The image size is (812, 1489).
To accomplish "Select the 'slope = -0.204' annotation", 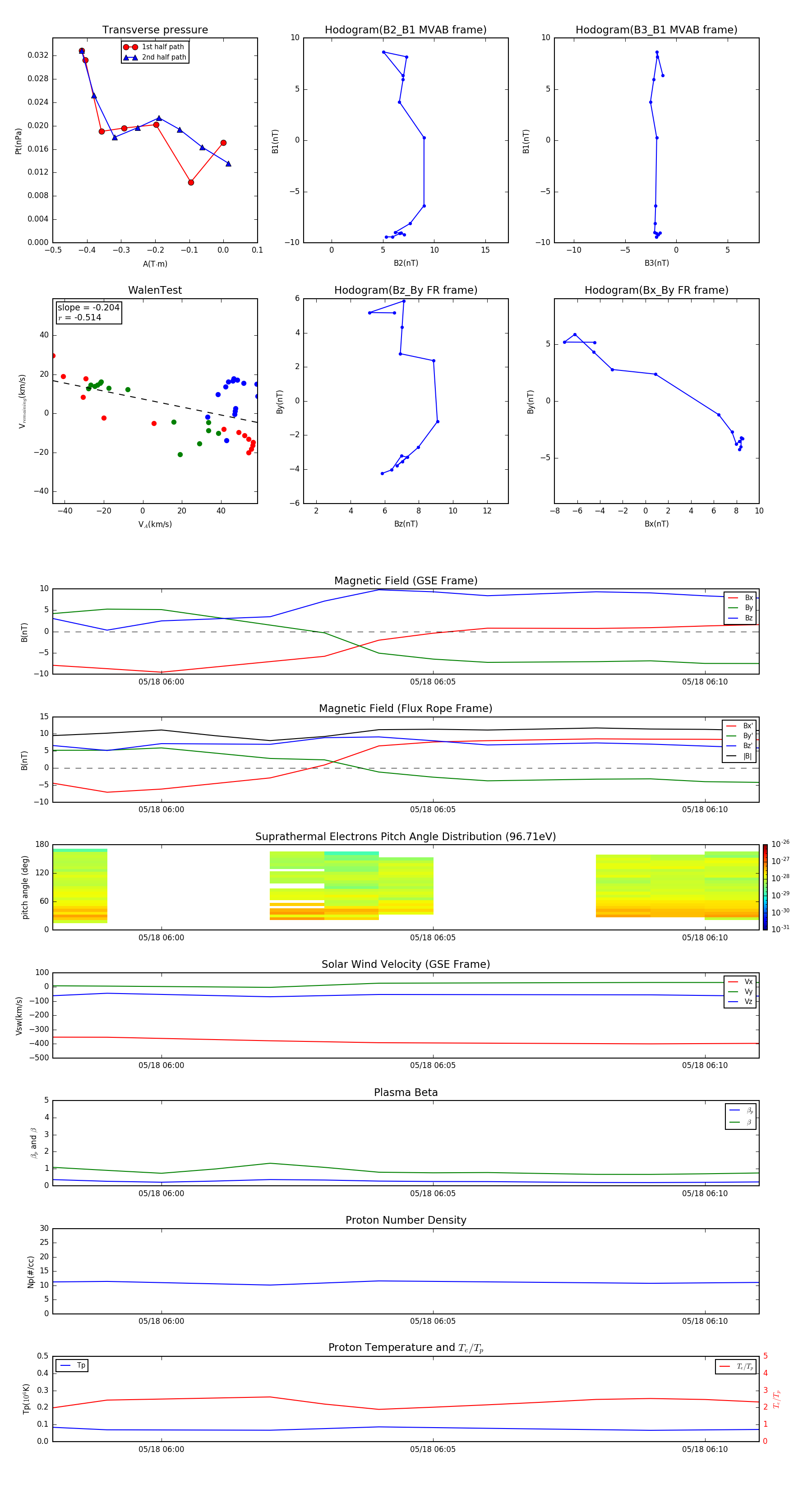I will (88, 308).
